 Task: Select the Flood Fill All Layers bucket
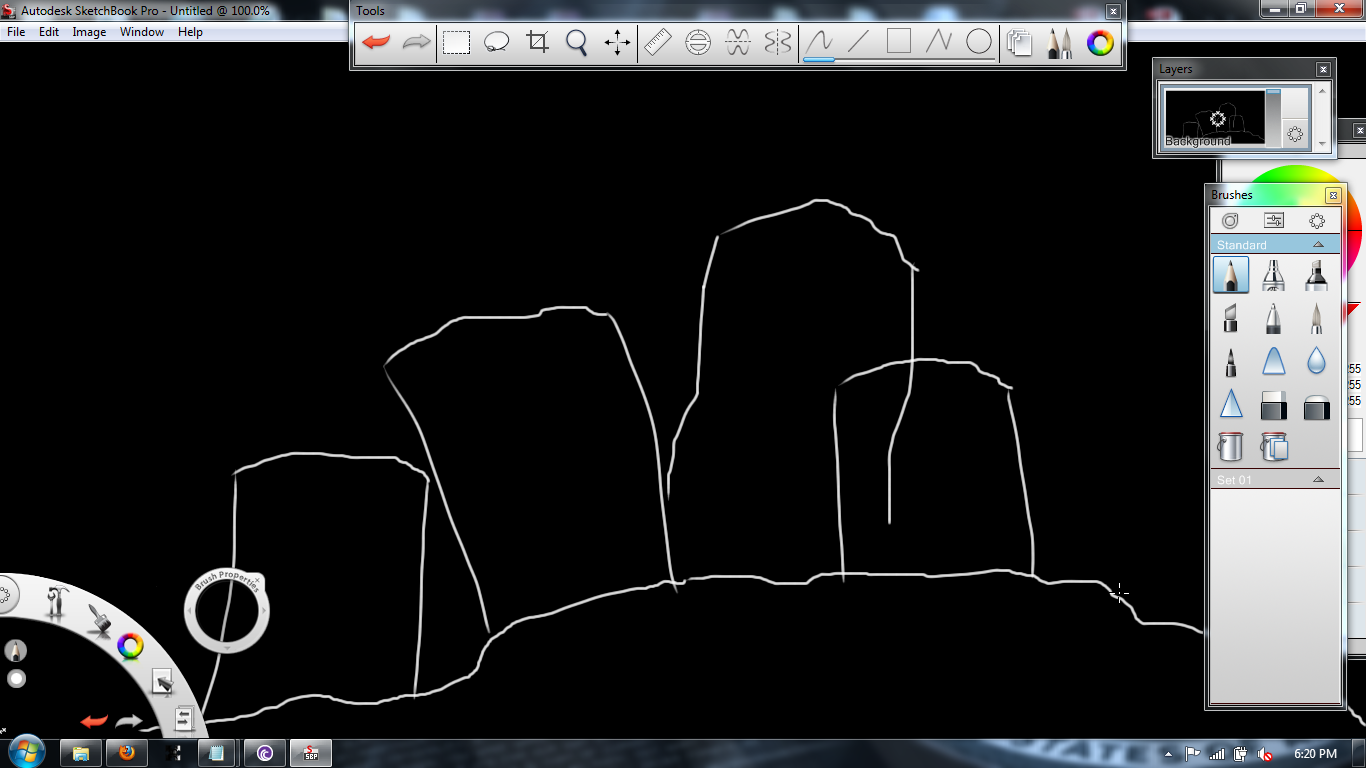[1274, 446]
